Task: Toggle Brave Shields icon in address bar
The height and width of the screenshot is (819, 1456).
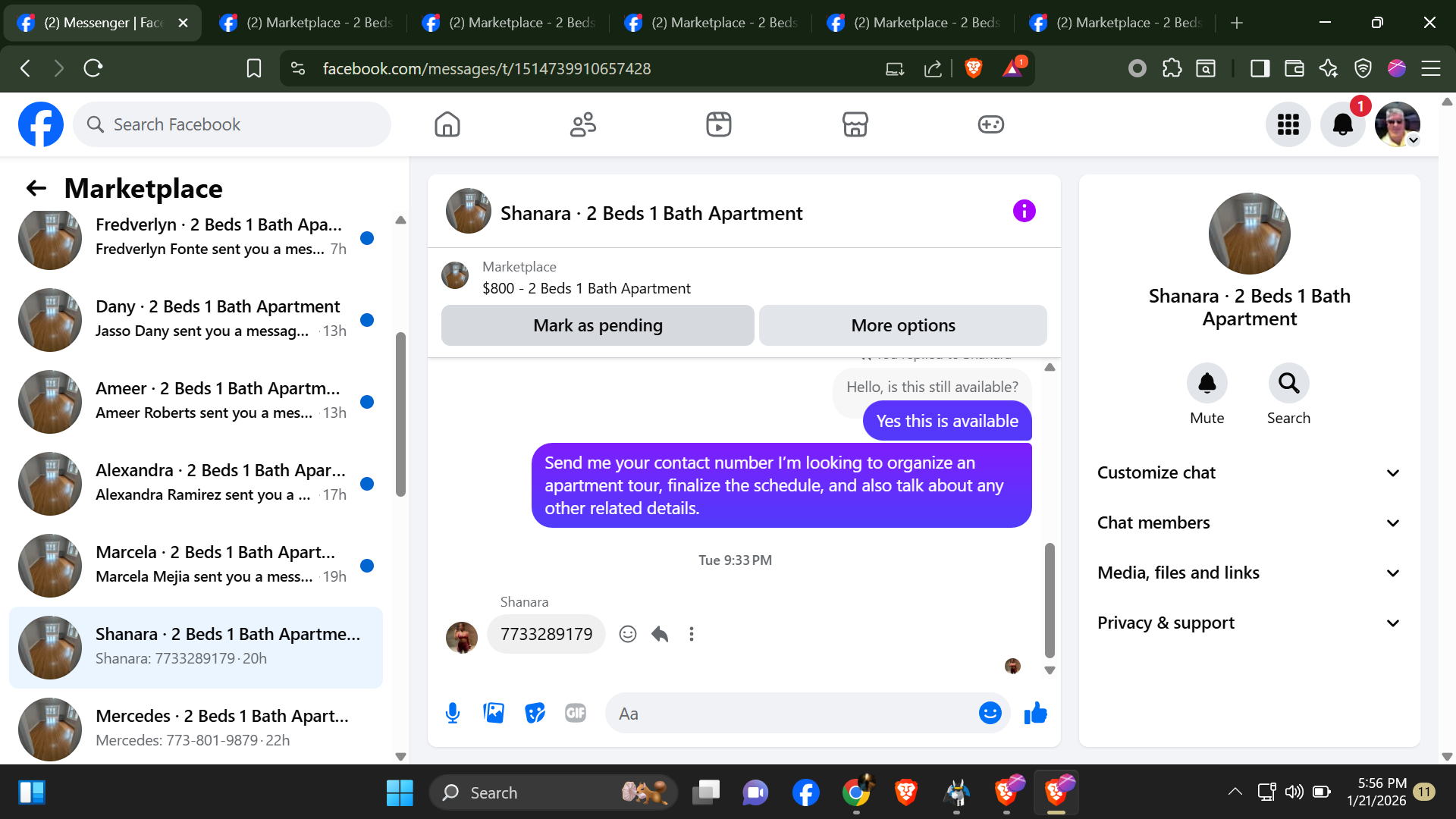Action: coord(974,68)
